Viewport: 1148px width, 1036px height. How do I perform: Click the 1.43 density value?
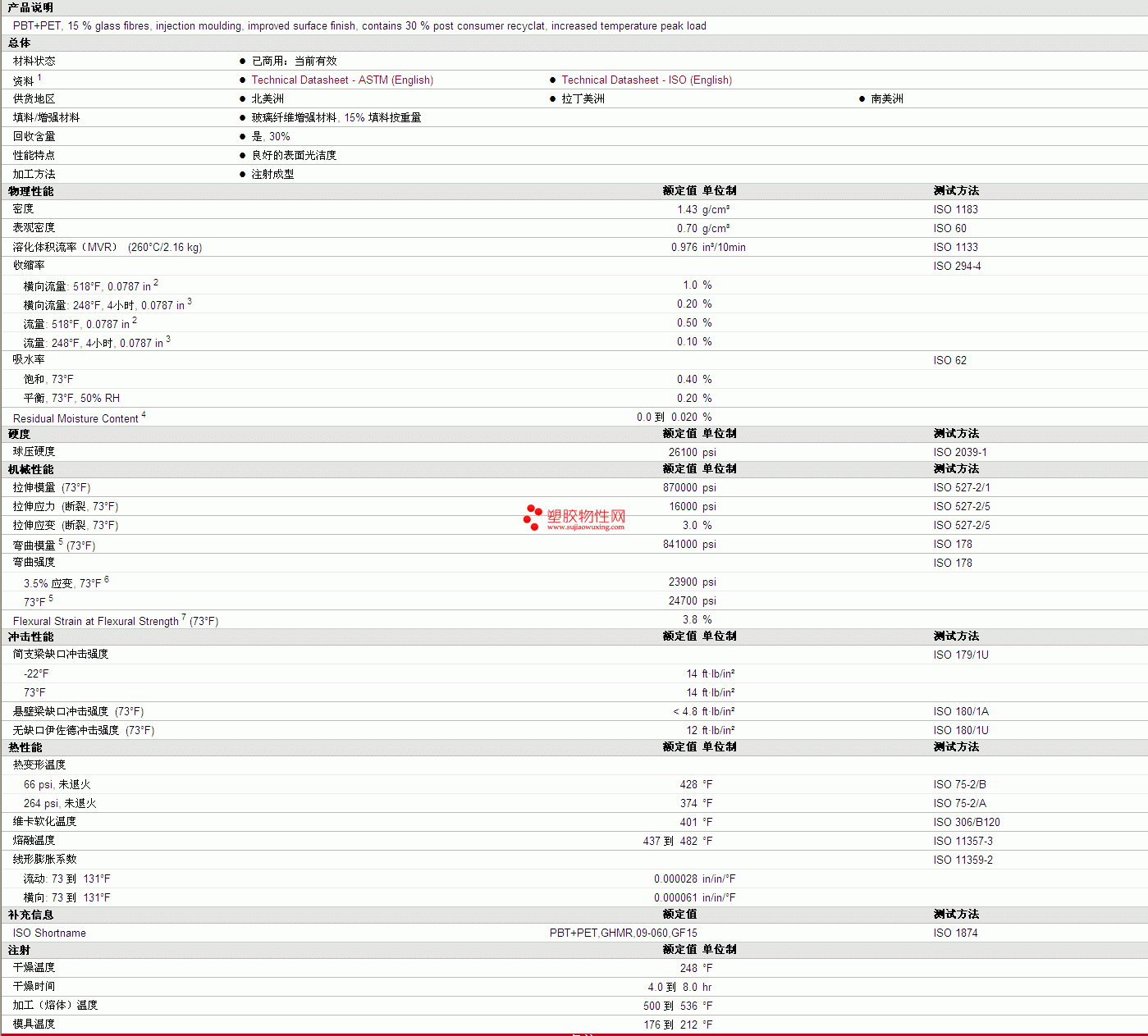(x=687, y=209)
